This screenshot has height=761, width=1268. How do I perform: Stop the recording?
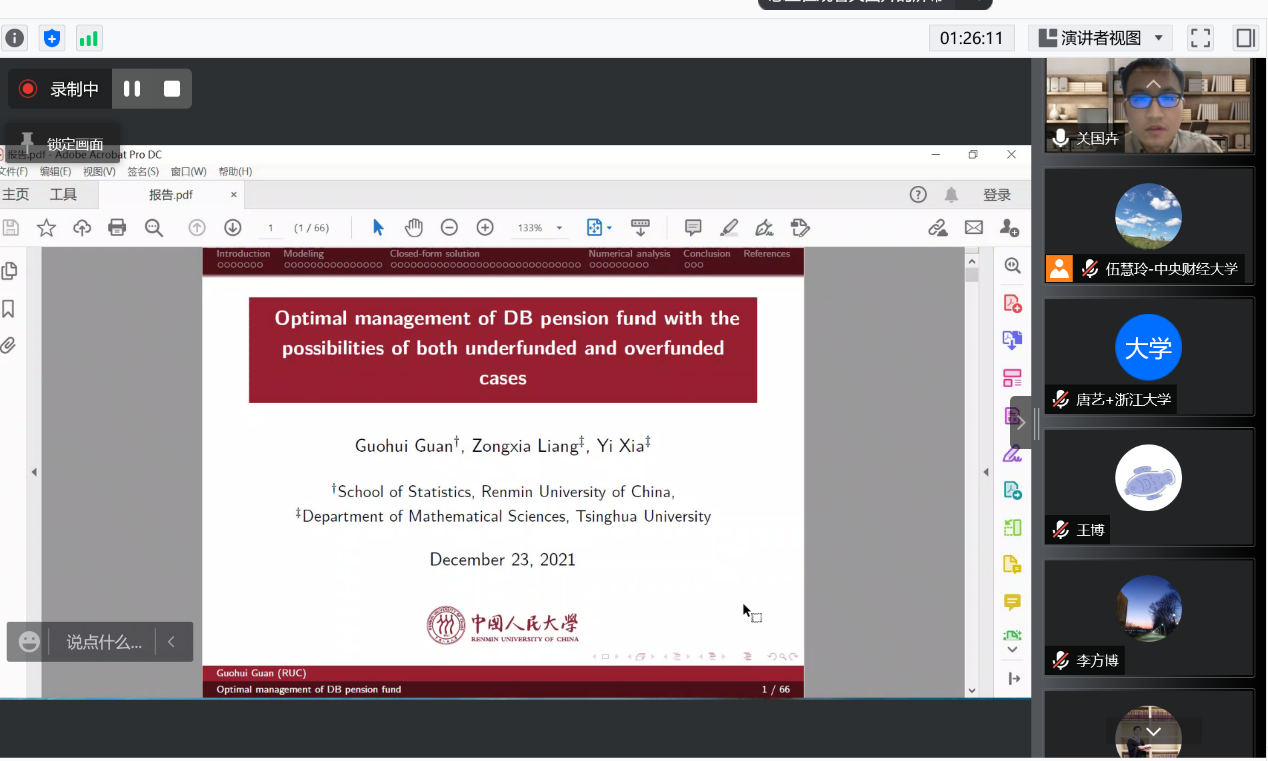point(172,89)
